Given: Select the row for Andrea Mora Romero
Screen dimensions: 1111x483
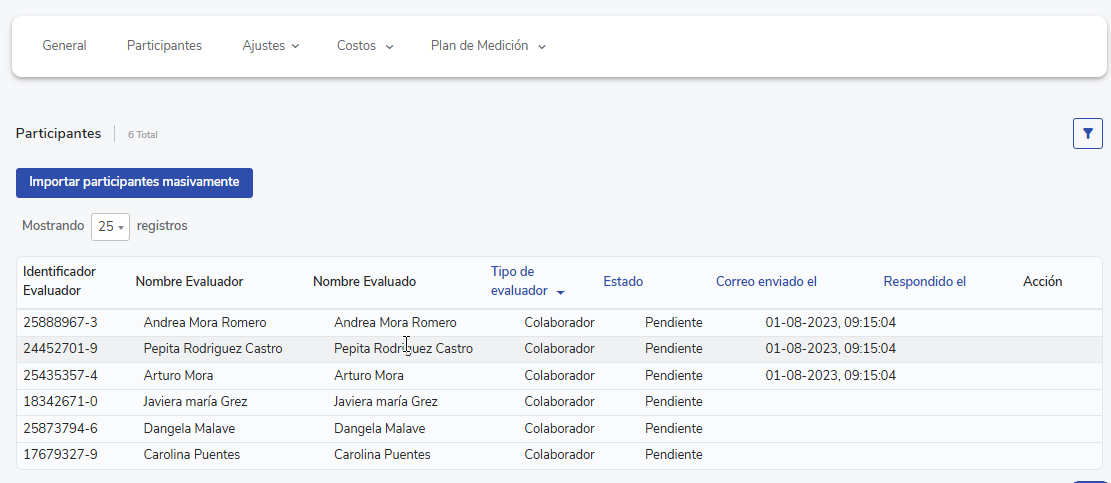Looking at the screenshot, I should [205, 323].
